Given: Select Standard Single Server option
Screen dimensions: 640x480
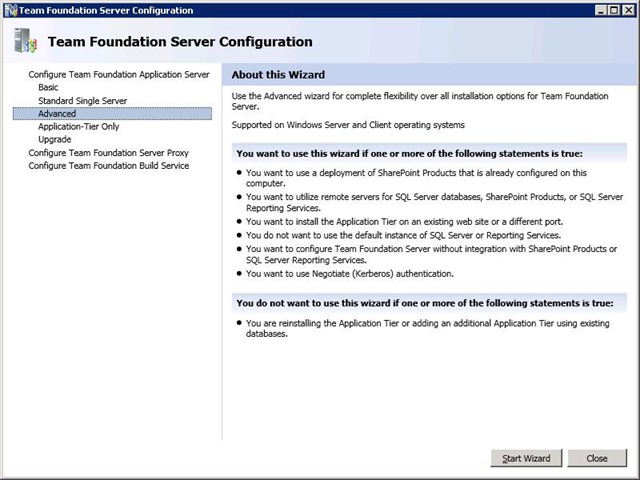Looking at the screenshot, I should point(82,100).
